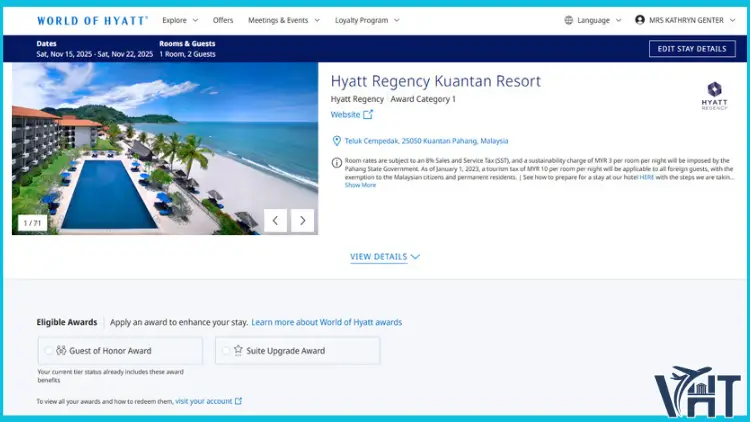Open the Mrs Kathryn Genter account menu
The height and width of the screenshot is (422, 750).
[x=685, y=20]
